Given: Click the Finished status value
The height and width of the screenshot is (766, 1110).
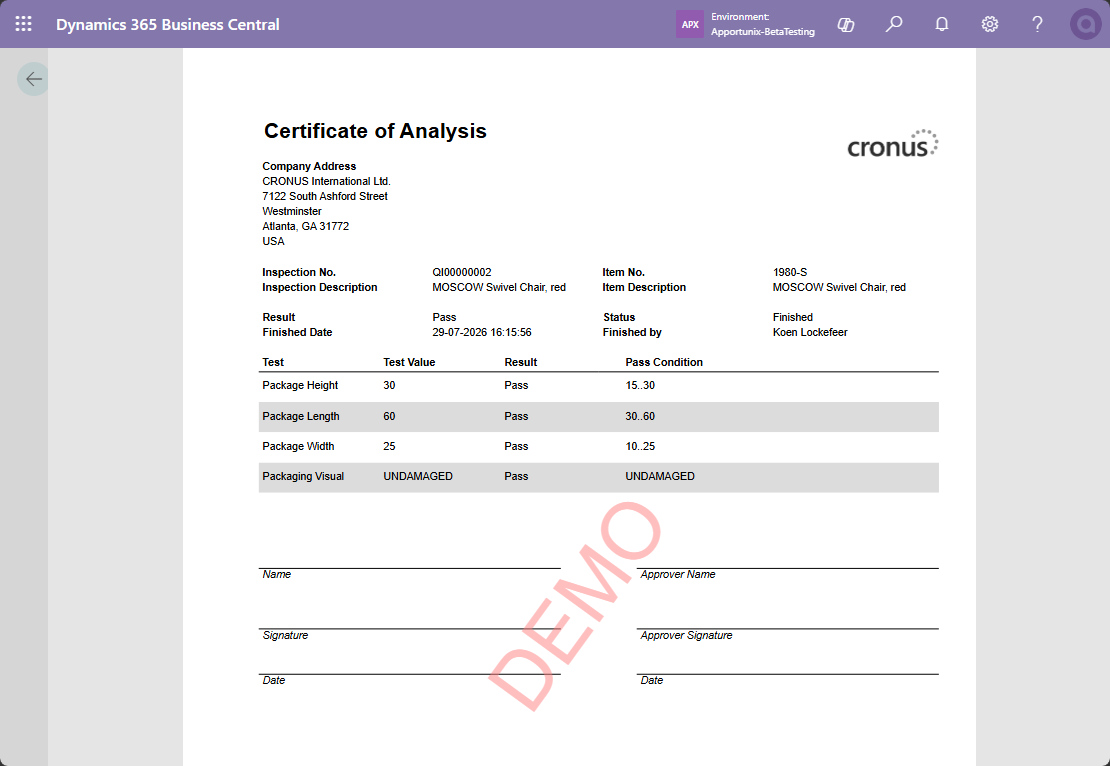Looking at the screenshot, I should [x=793, y=318].
